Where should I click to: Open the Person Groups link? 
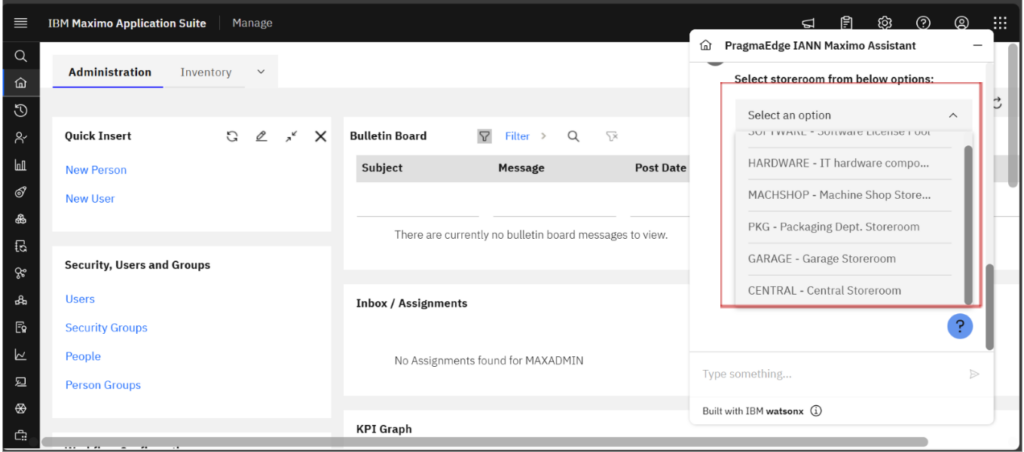[103, 385]
